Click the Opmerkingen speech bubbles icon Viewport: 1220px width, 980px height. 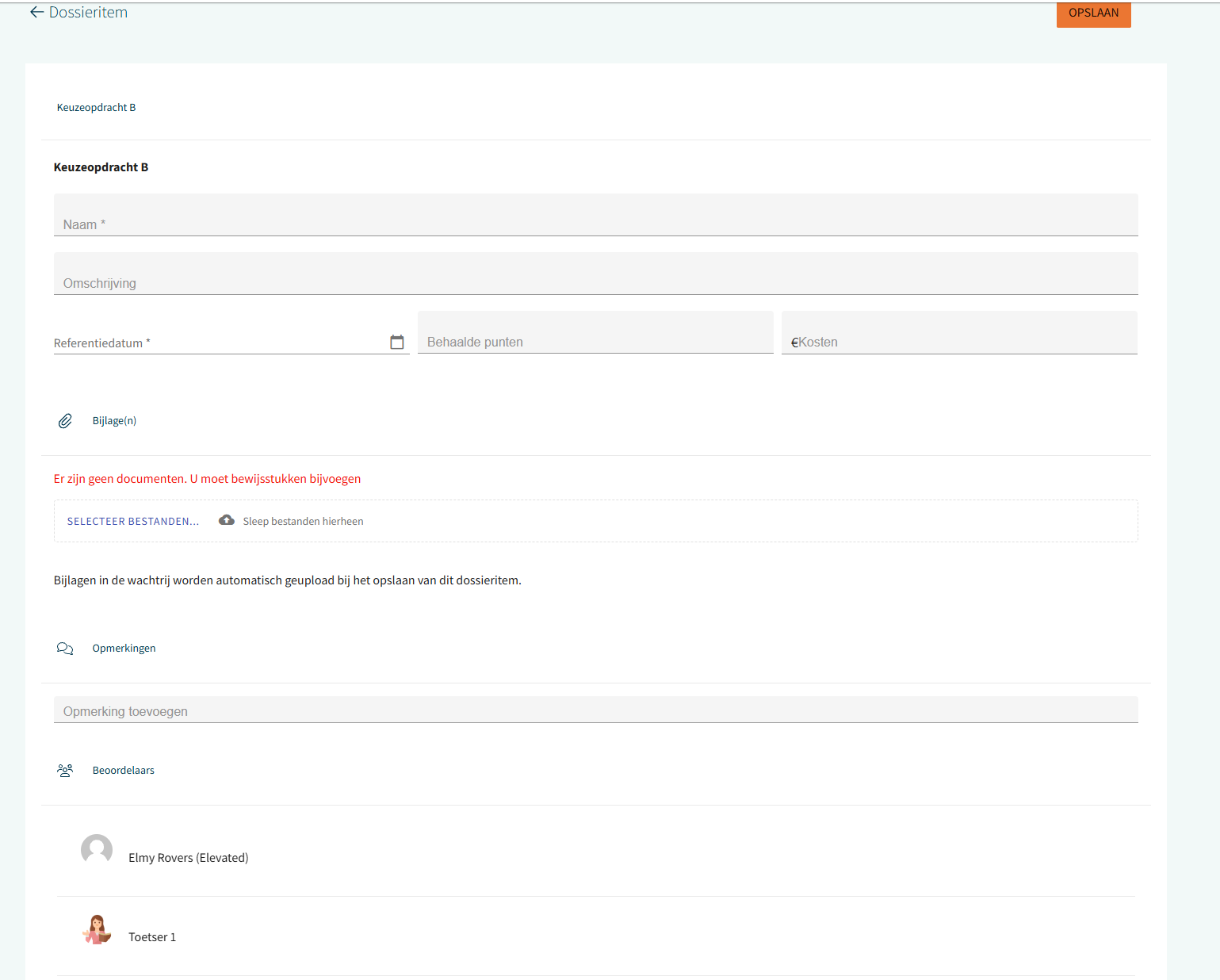click(x=65, y=649)
